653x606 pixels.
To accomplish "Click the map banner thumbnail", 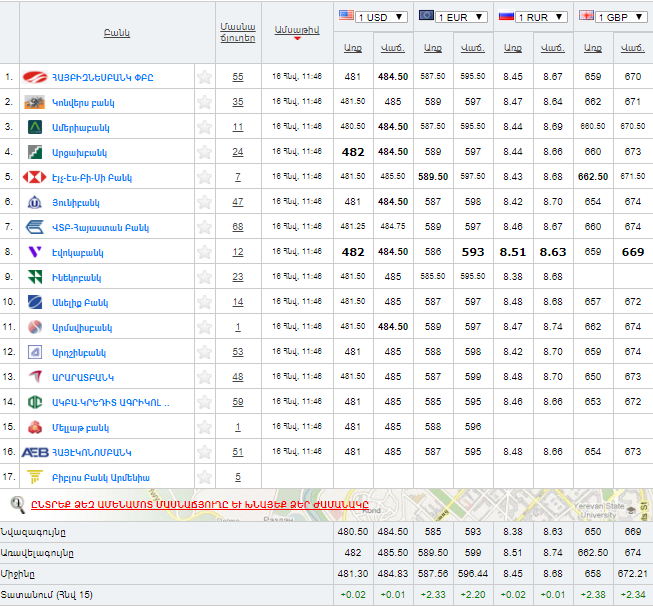I will point(326,505).
